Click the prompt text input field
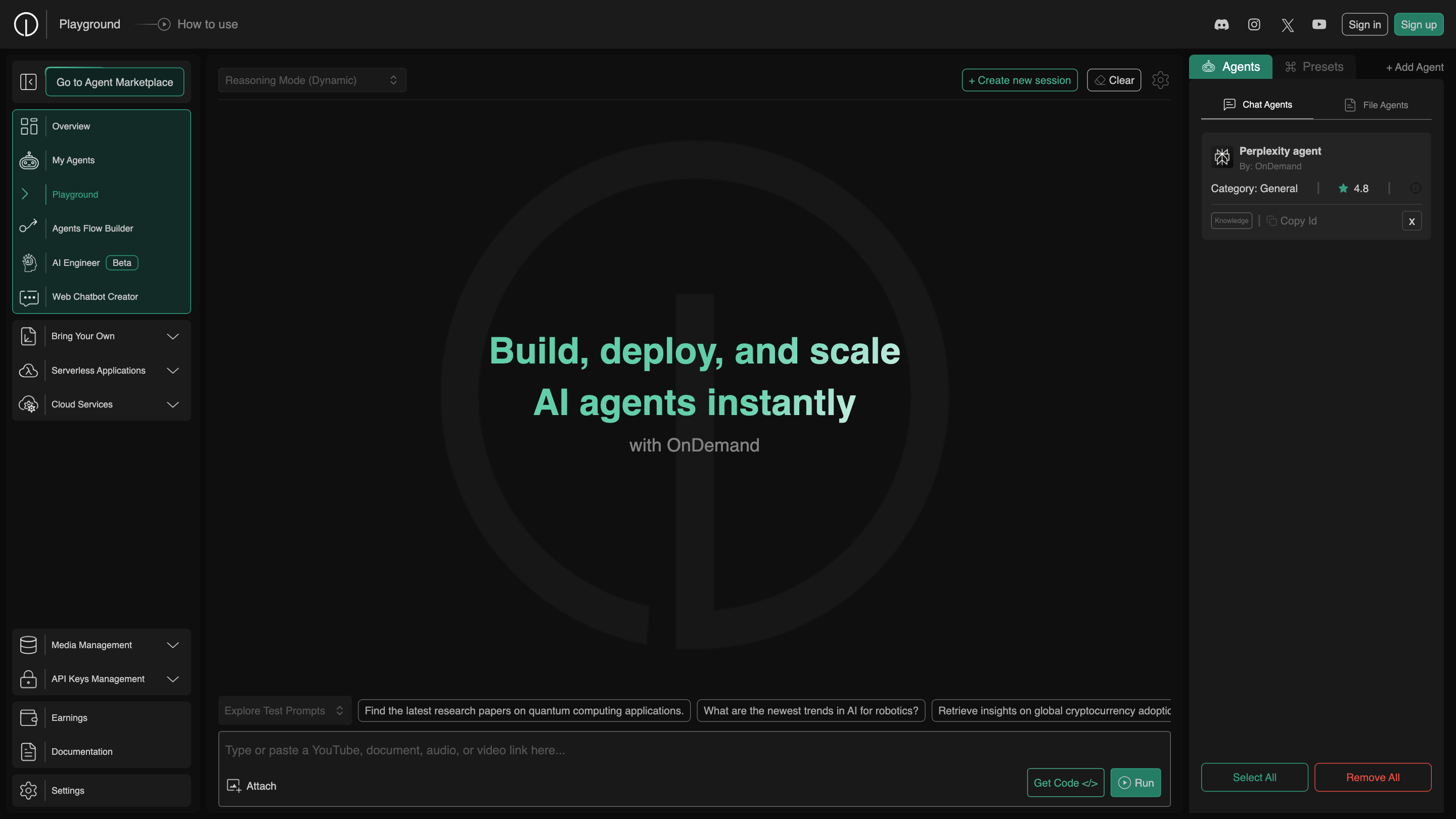Screen dimensions: 1456x819 [x=622, y=750]
